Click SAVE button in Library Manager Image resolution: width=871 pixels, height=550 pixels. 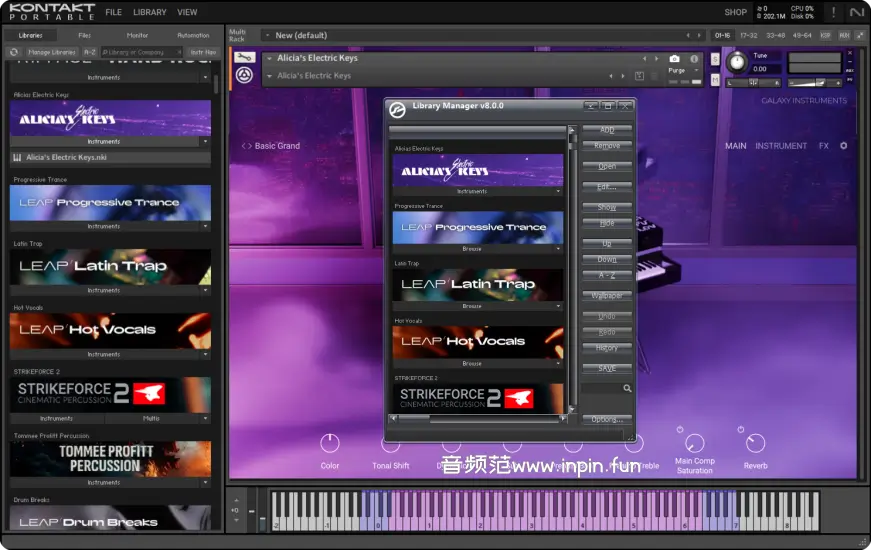coord(607,368)
